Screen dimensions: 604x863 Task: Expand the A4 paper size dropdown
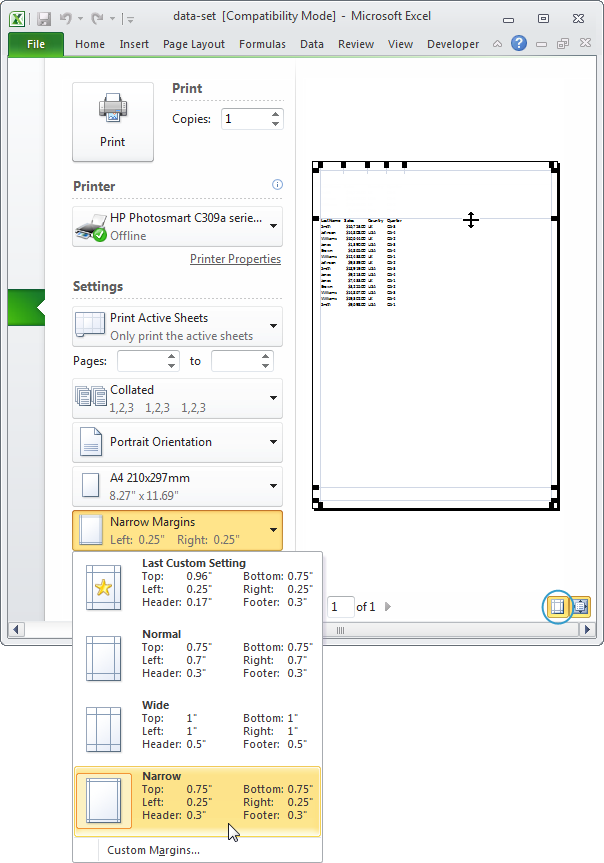point(178,486)
